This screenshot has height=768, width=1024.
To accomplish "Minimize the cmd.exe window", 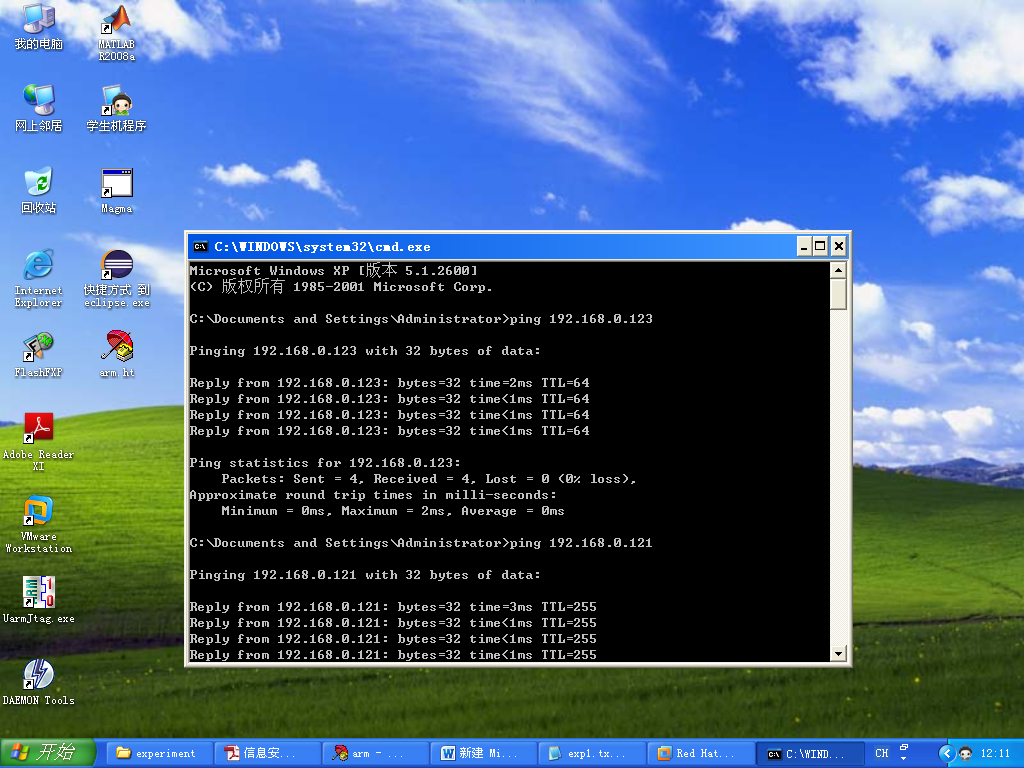I will tap(804, 247).
